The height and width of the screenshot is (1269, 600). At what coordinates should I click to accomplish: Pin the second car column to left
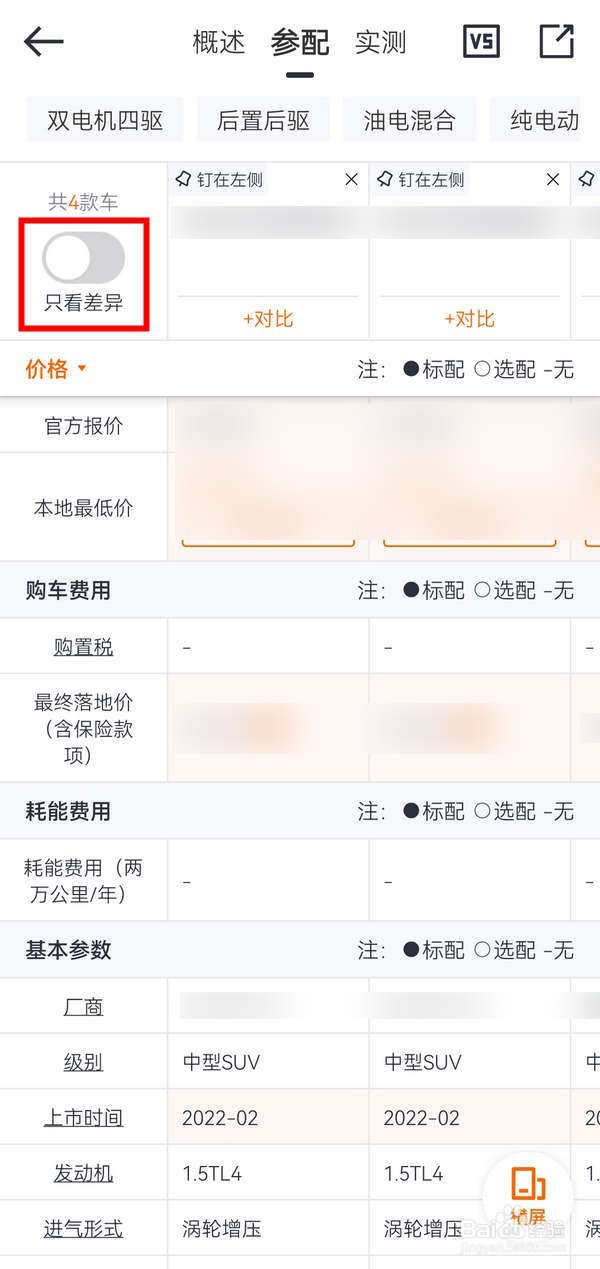421,180
